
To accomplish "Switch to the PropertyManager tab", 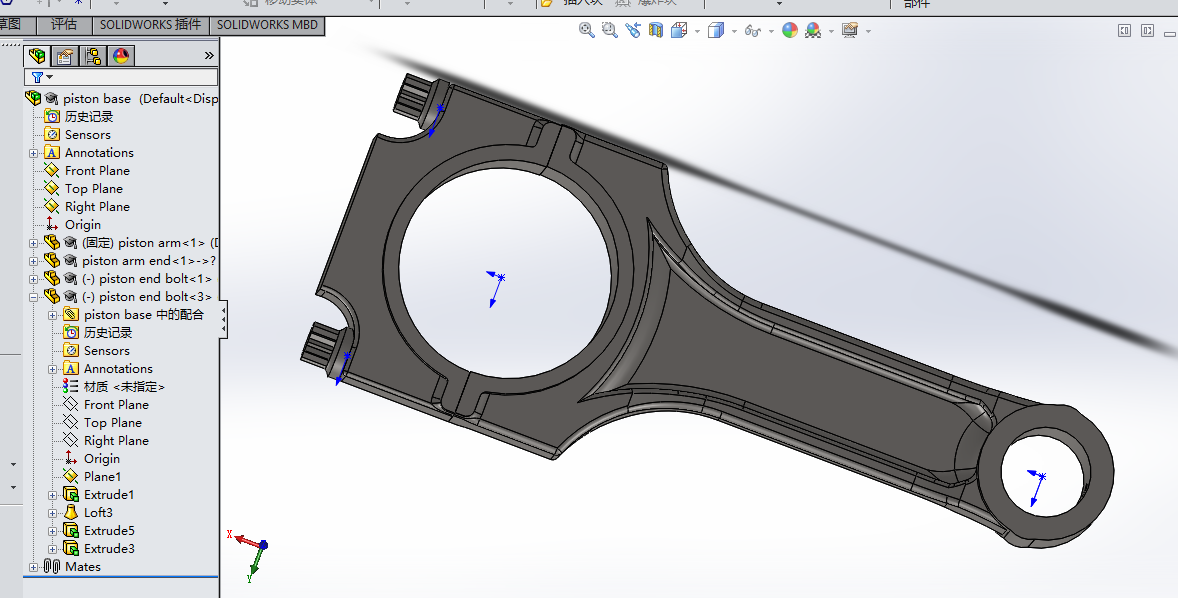I will coord(65,56).
